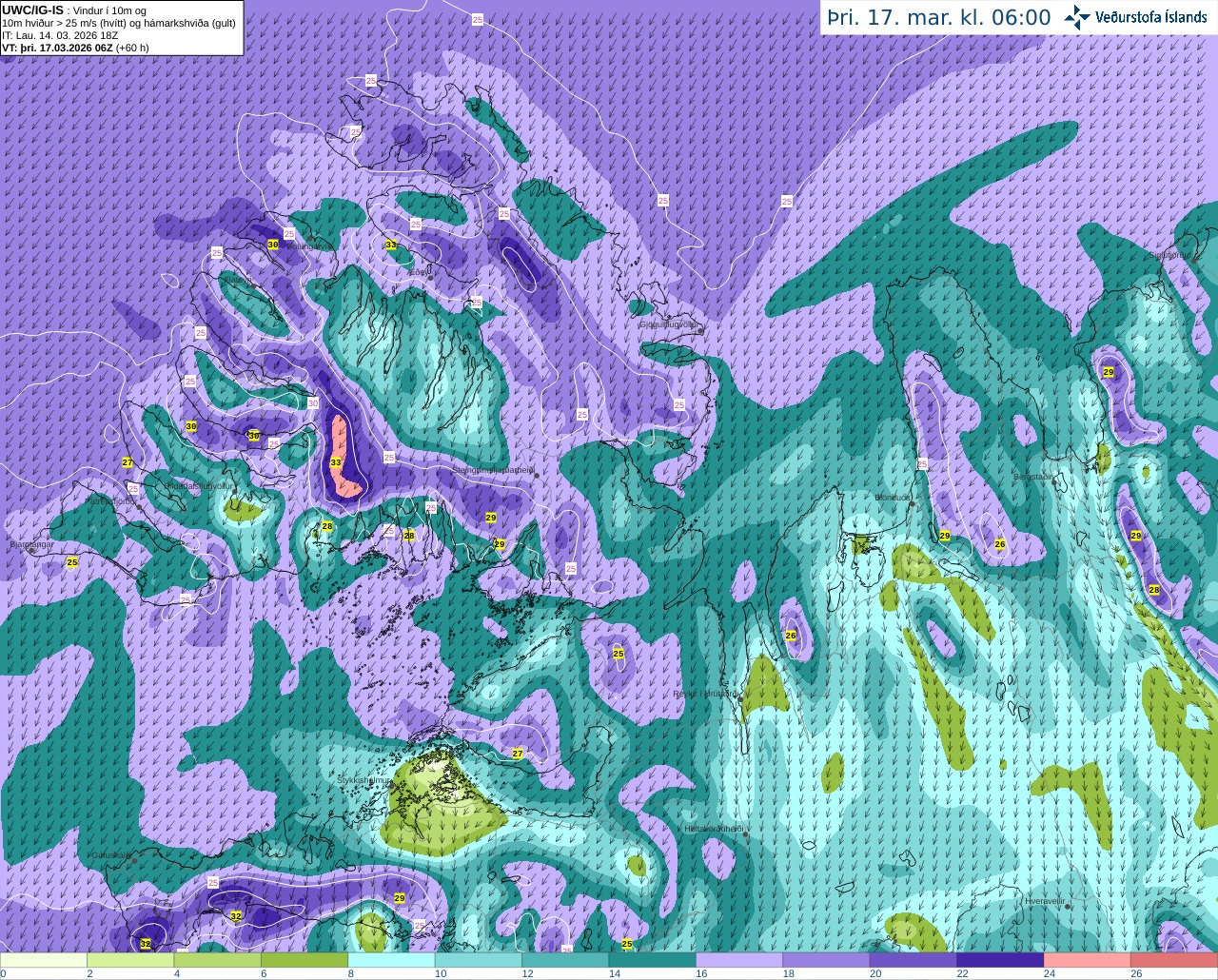Pick the 10–12 turquoise legend swatch
The width and height of the screenshot is (1218, 980).
tap(479, 960)
